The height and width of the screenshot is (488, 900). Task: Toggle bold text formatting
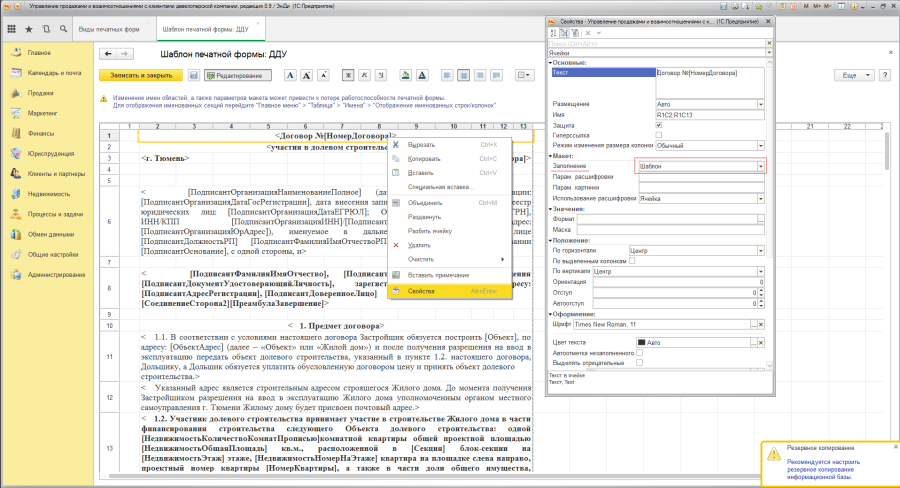(x=349, y=75)
